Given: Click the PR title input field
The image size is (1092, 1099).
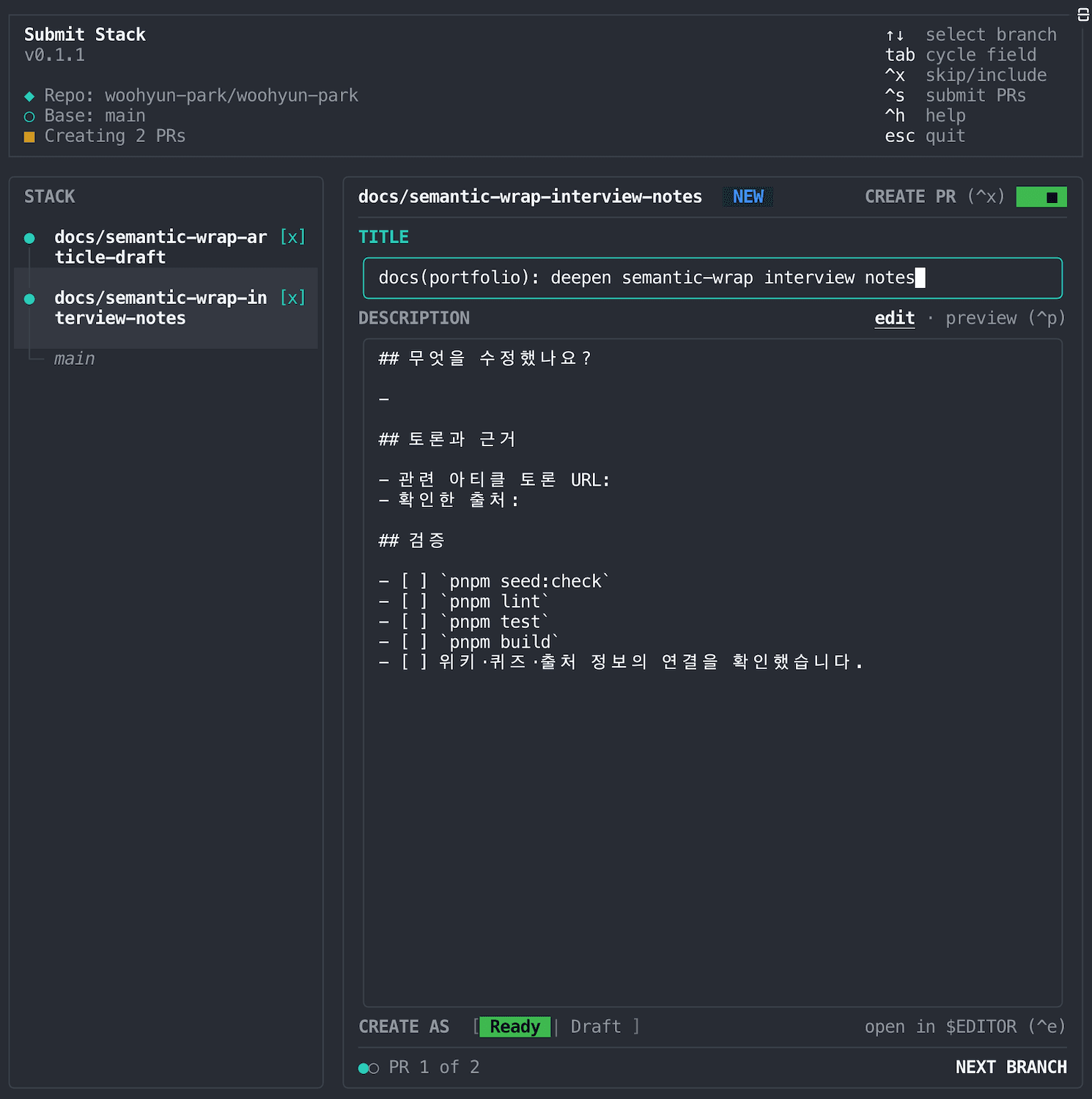Looking at the screenshot, I should (x=712, y=278).
